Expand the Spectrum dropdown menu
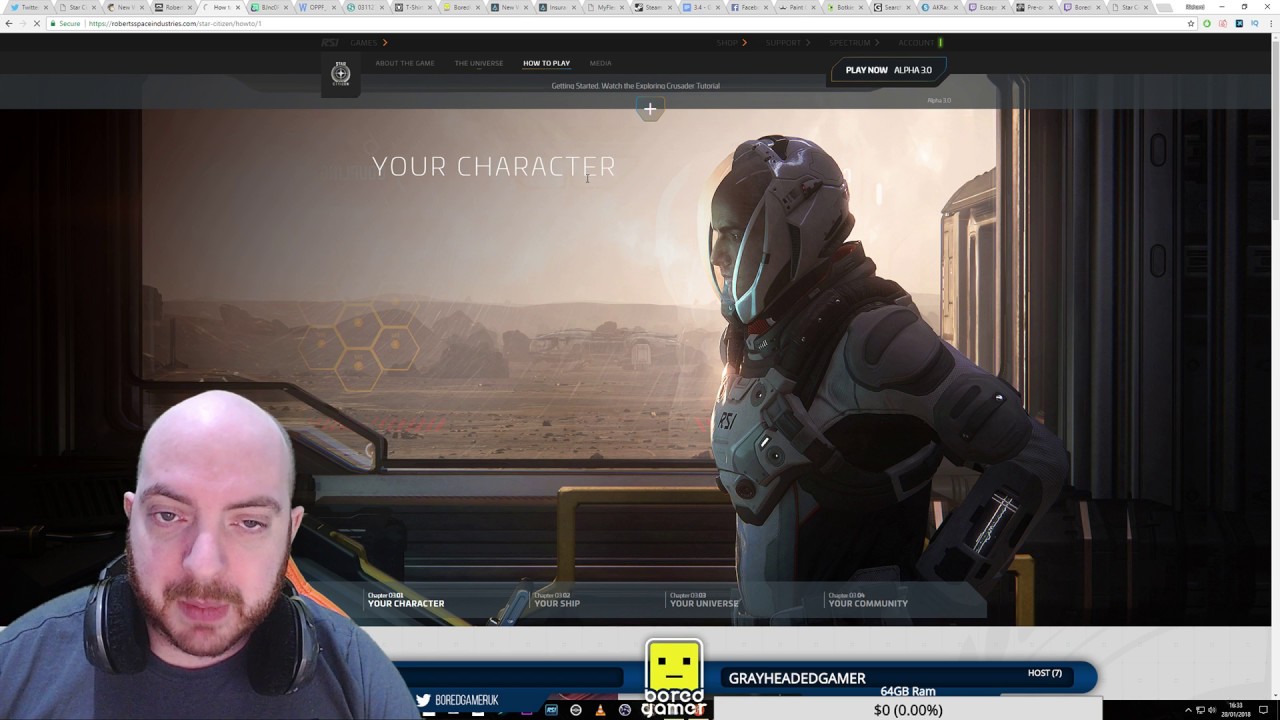Screen dimensions: 1280x720 [854, 43]
